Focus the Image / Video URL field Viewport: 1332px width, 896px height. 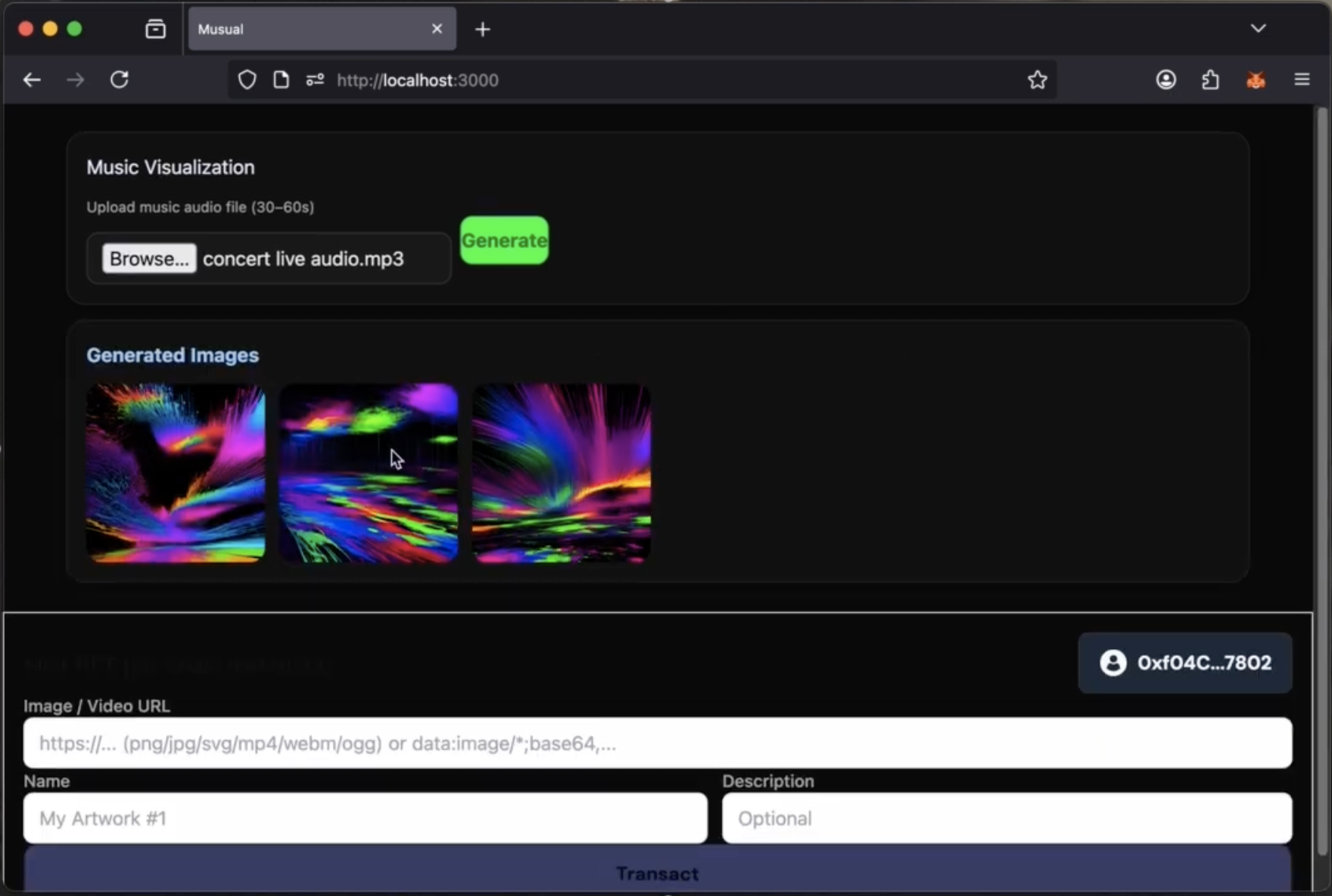tap(657, 743)
